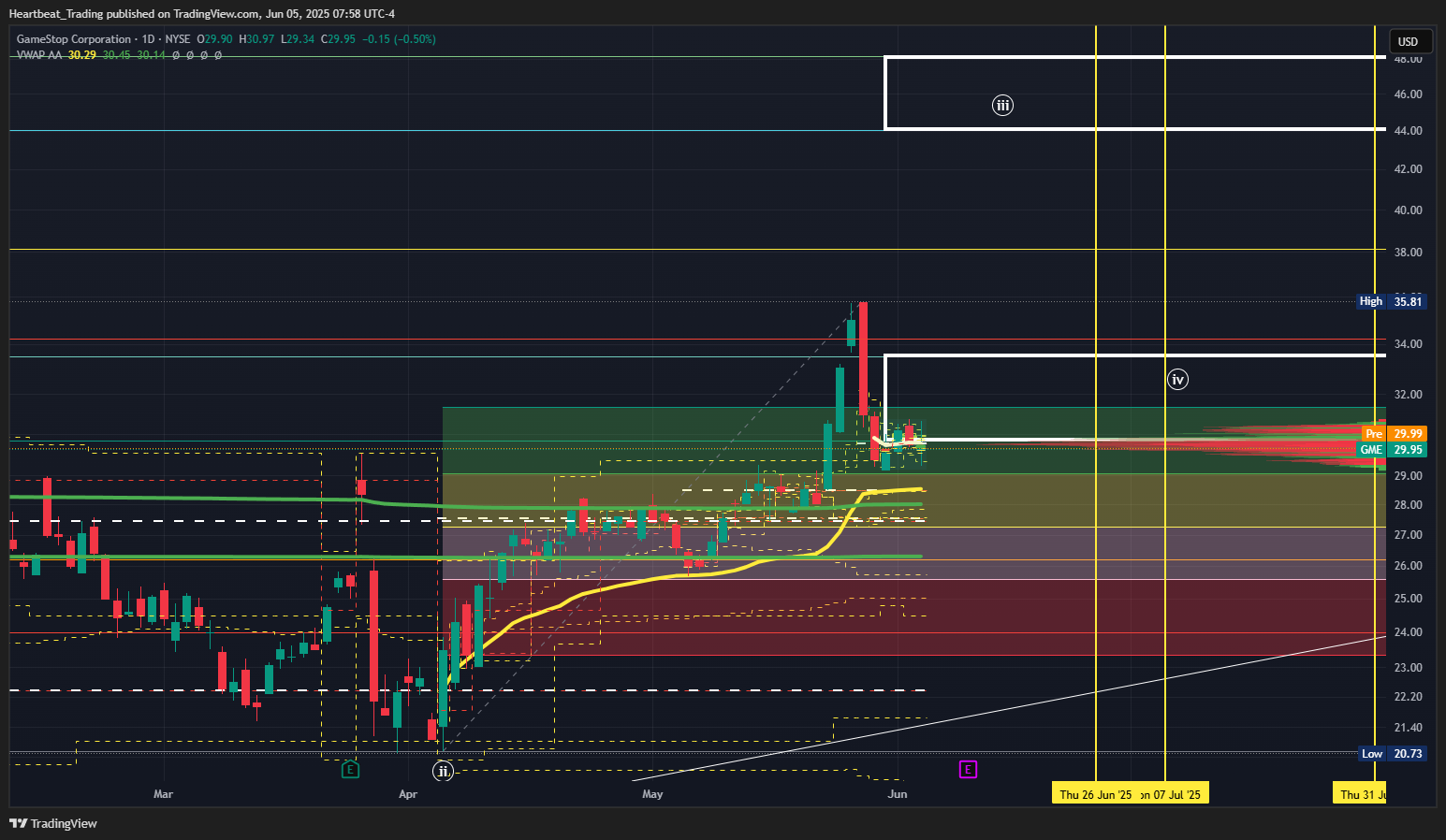Viewport: 1446px width, 840px height.
Task: Click the 28.00 price axis label
Action: coord(1408,505)
